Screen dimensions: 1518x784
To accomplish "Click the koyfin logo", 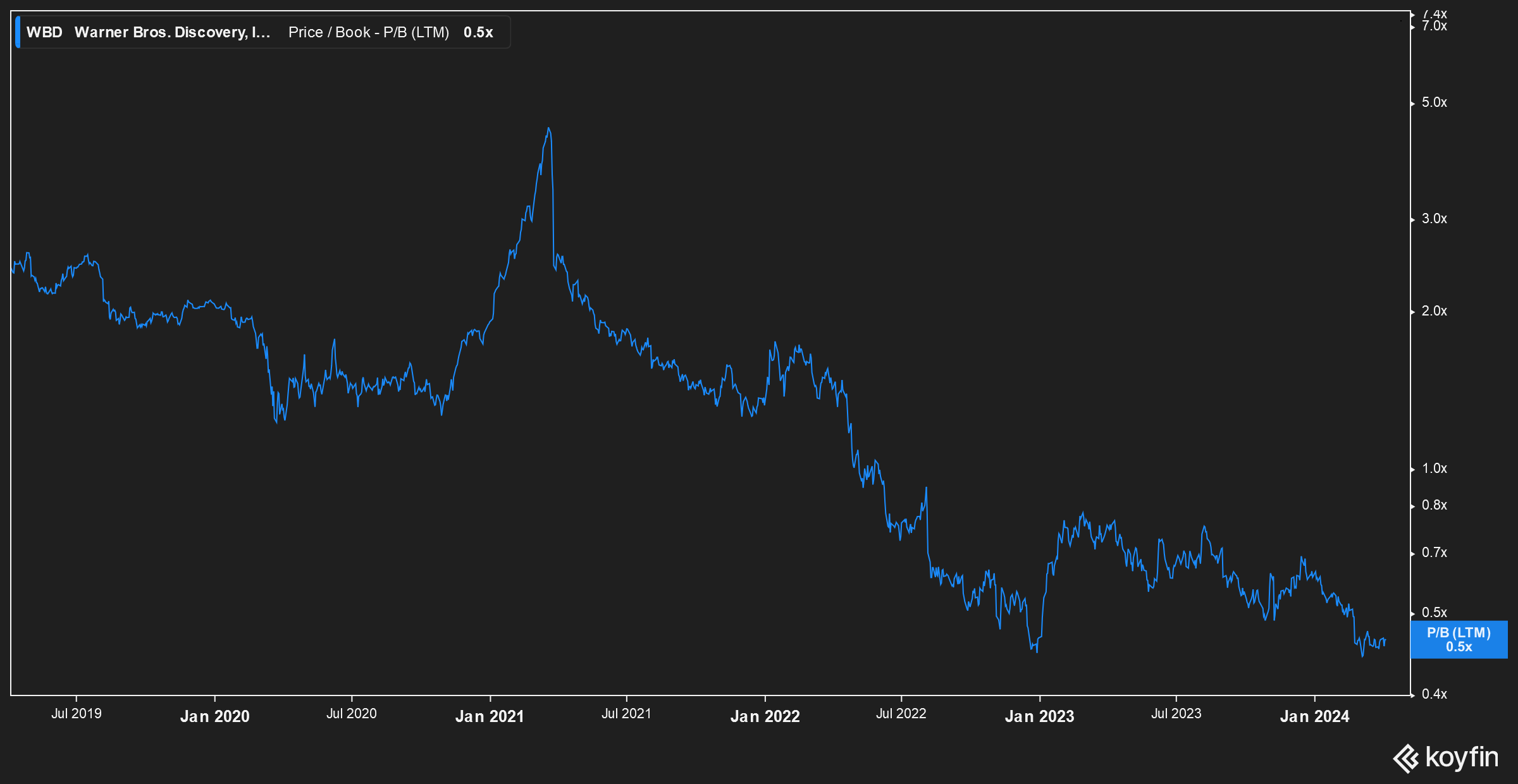I will pyautogui.click(x=1446, y=757).
